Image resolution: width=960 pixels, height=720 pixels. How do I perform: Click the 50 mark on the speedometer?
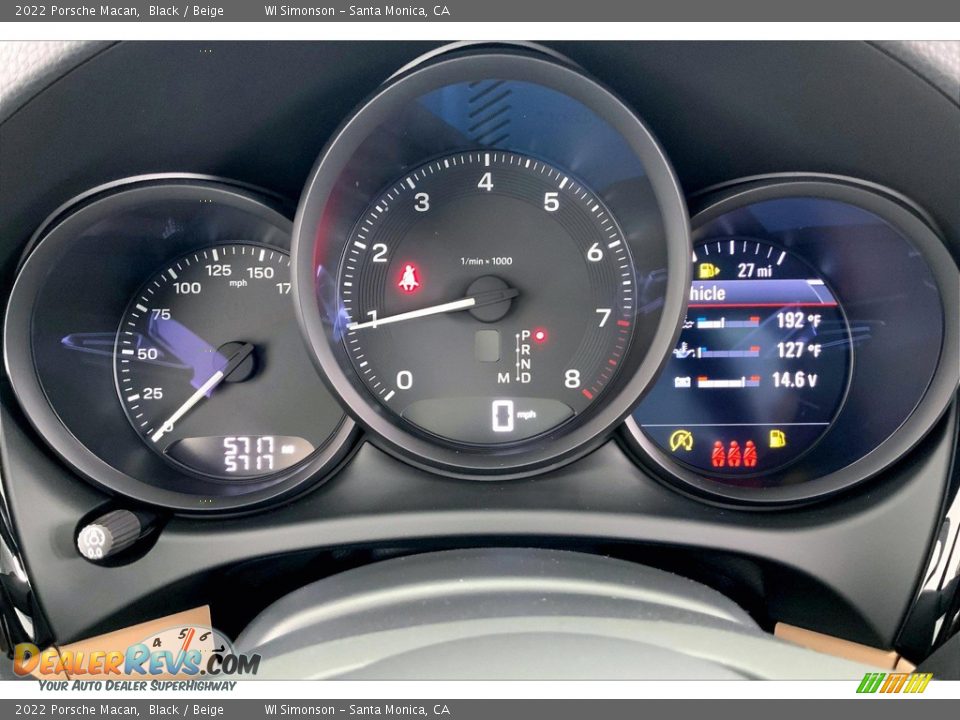[x=148, y=354]
